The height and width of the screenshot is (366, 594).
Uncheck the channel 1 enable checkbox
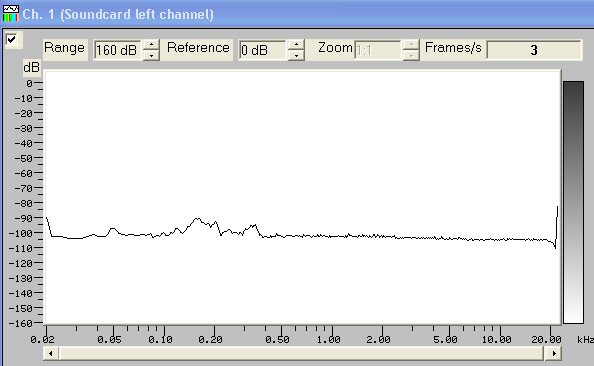click(x=11, y=39)
